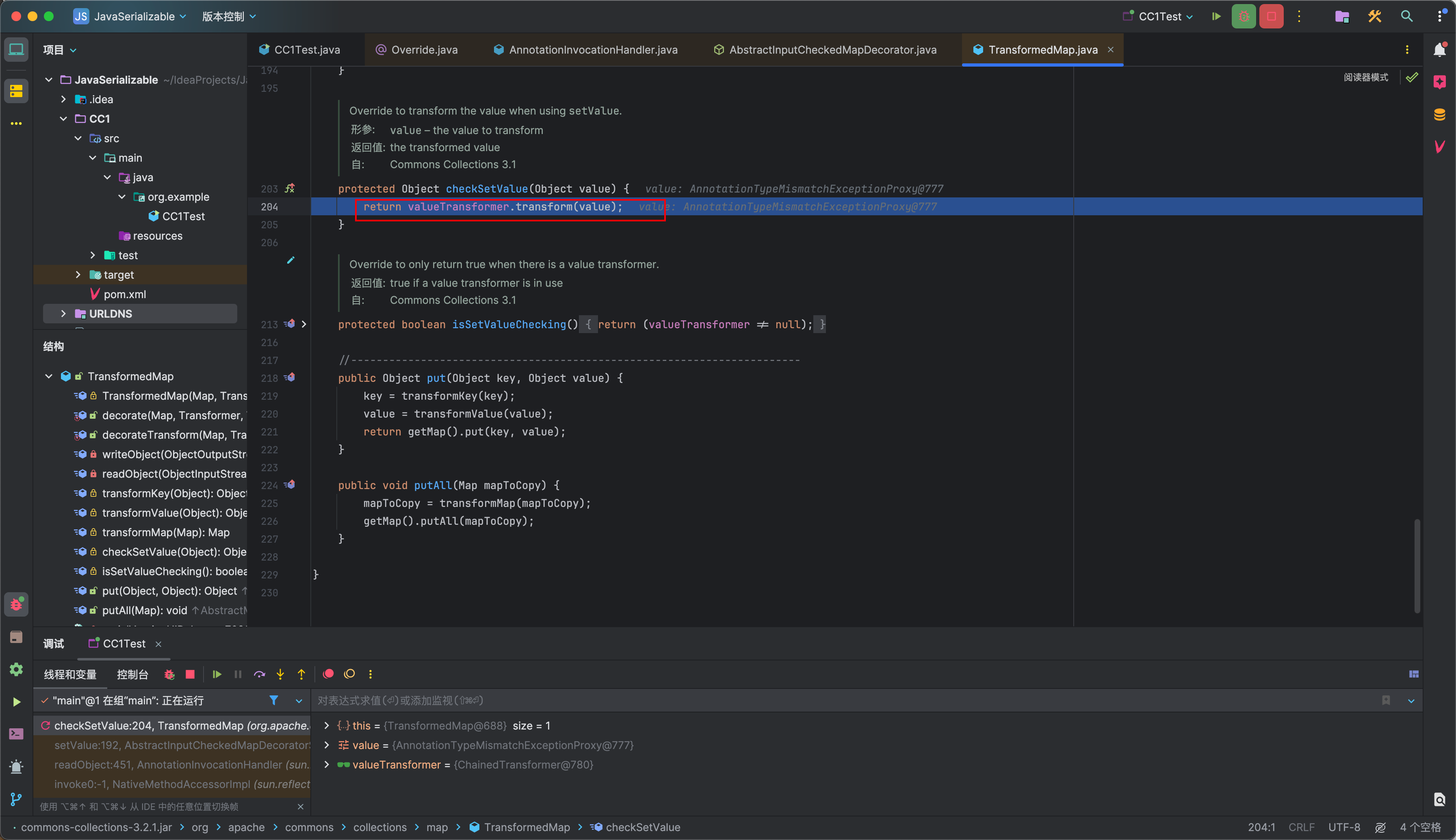The image size is (1456, 840).
Task: Run CC1Test with green play button
Action: click(1216, 16)
